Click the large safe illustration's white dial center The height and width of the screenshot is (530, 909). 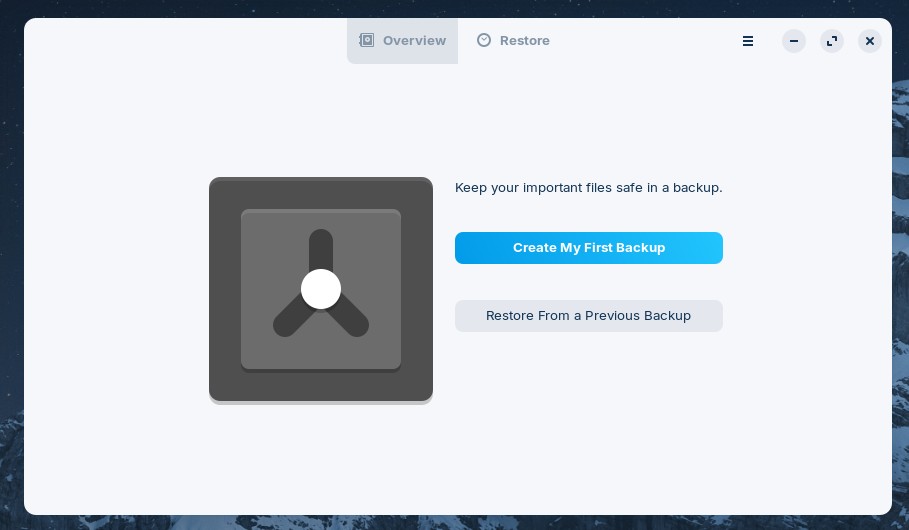click(321, 289)
